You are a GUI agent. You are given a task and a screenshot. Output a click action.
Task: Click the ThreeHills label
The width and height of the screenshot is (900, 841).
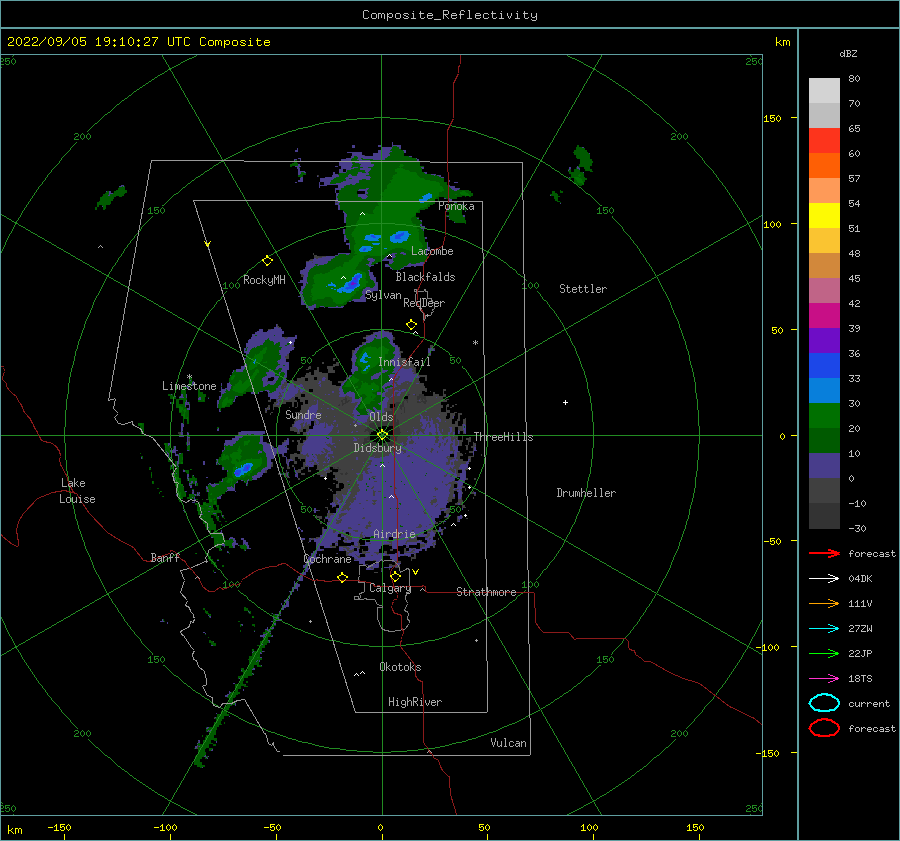(503, 437)
